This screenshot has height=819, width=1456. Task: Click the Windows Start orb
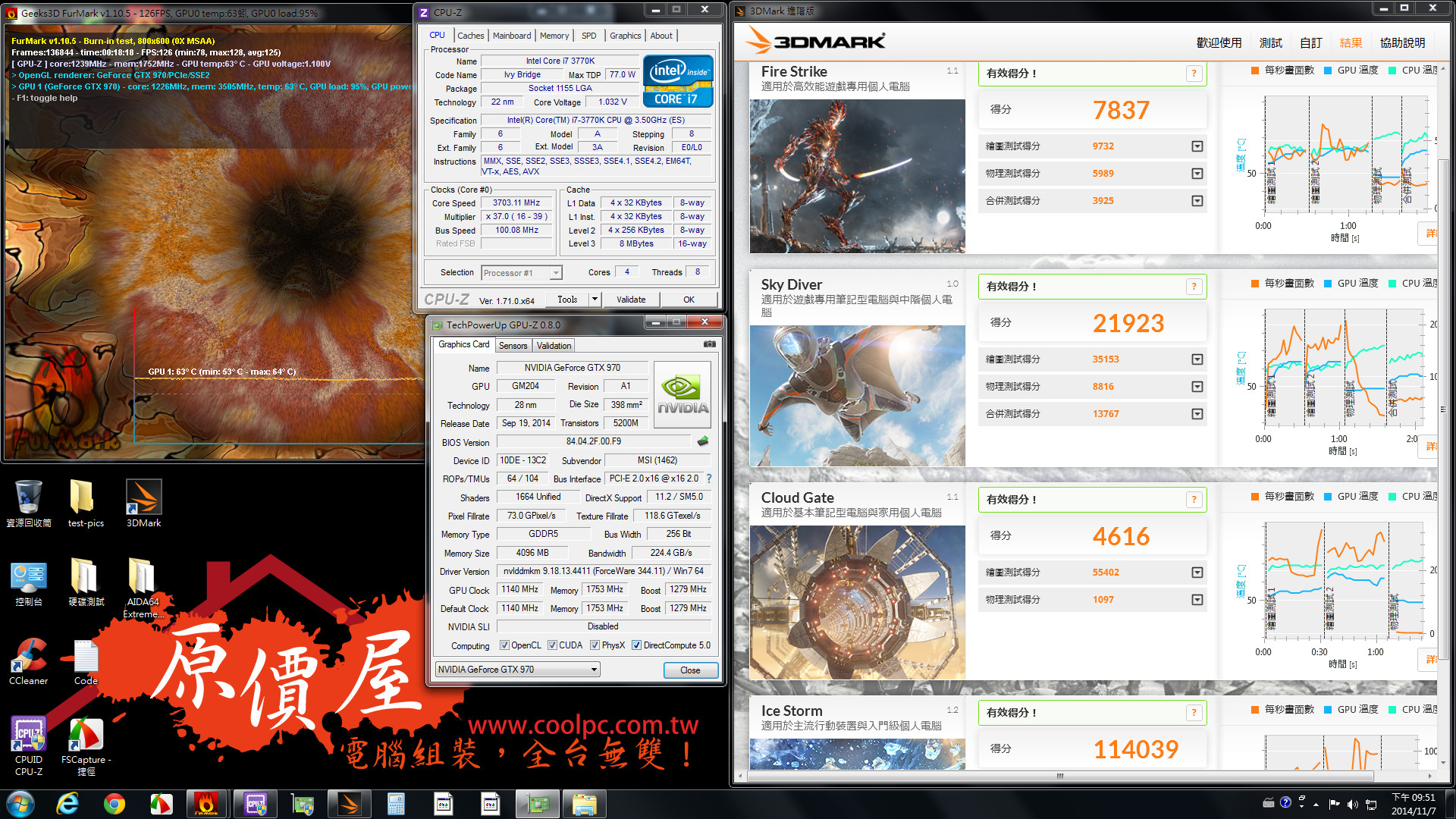(x=20, y=804)
